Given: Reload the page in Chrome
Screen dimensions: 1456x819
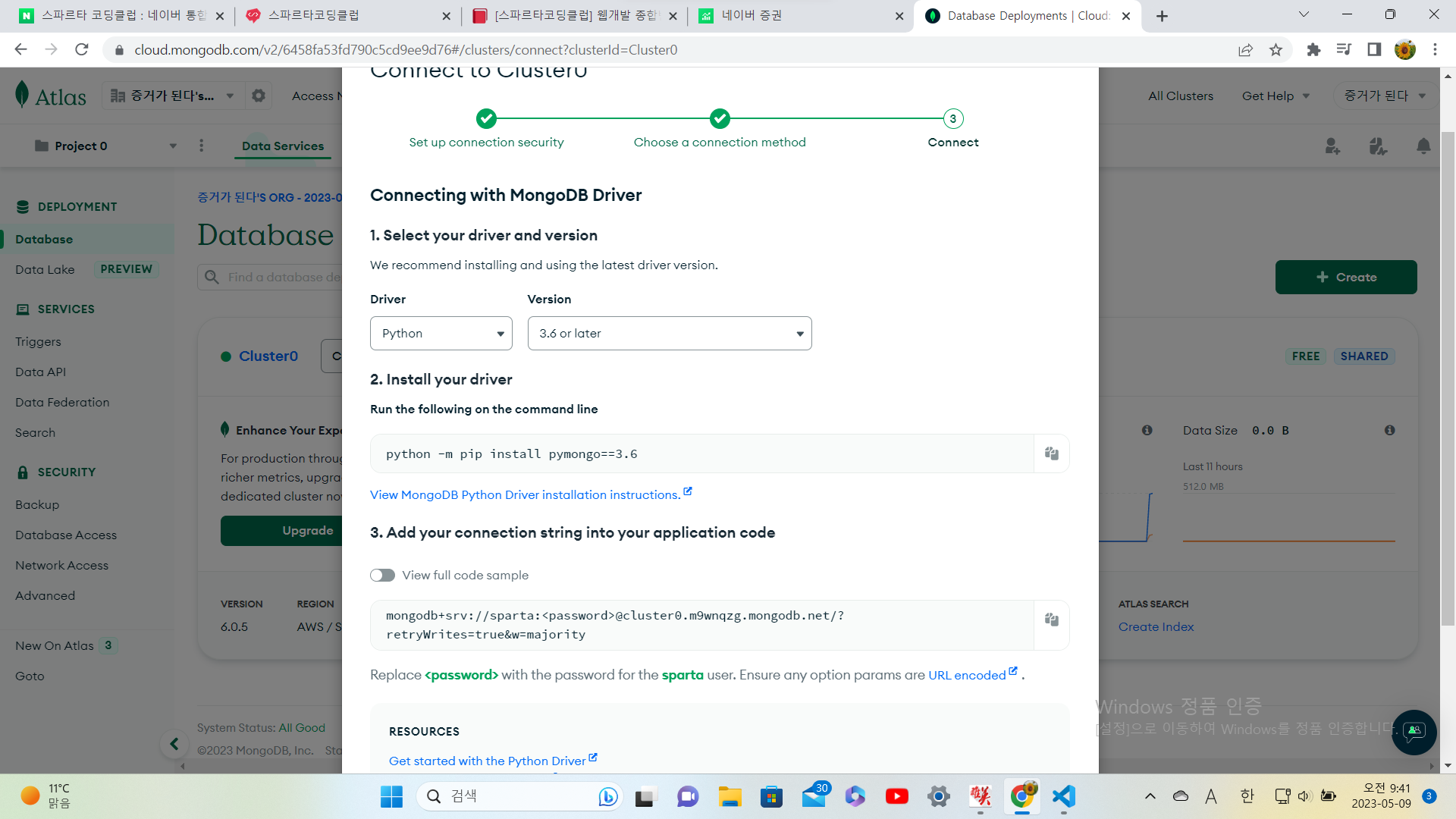Looking at the screenshot, I should (x=81, y=50).
